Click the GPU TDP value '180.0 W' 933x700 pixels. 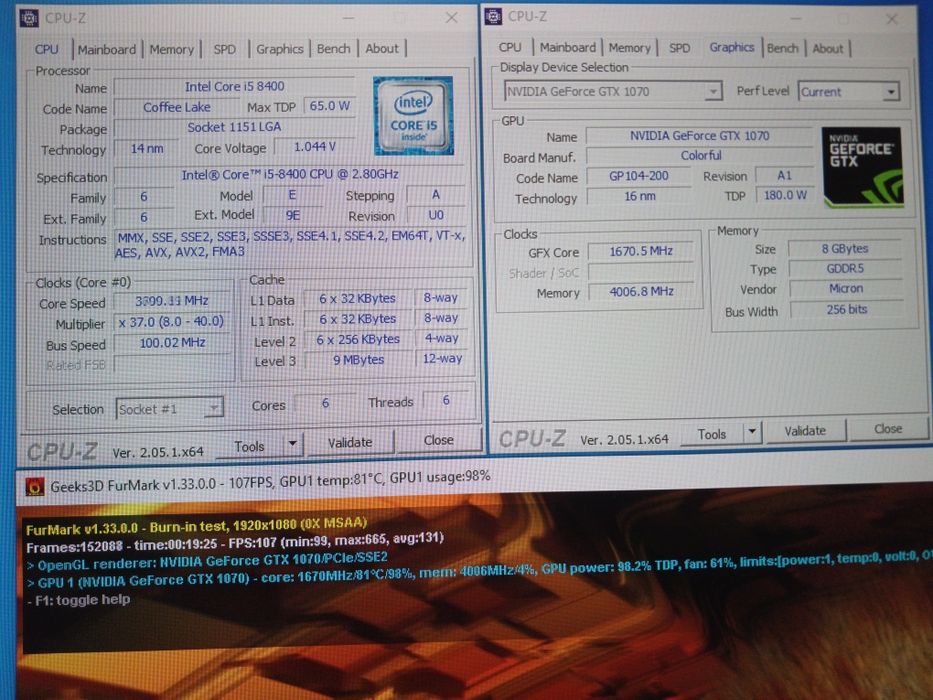(x=785, y=195)
